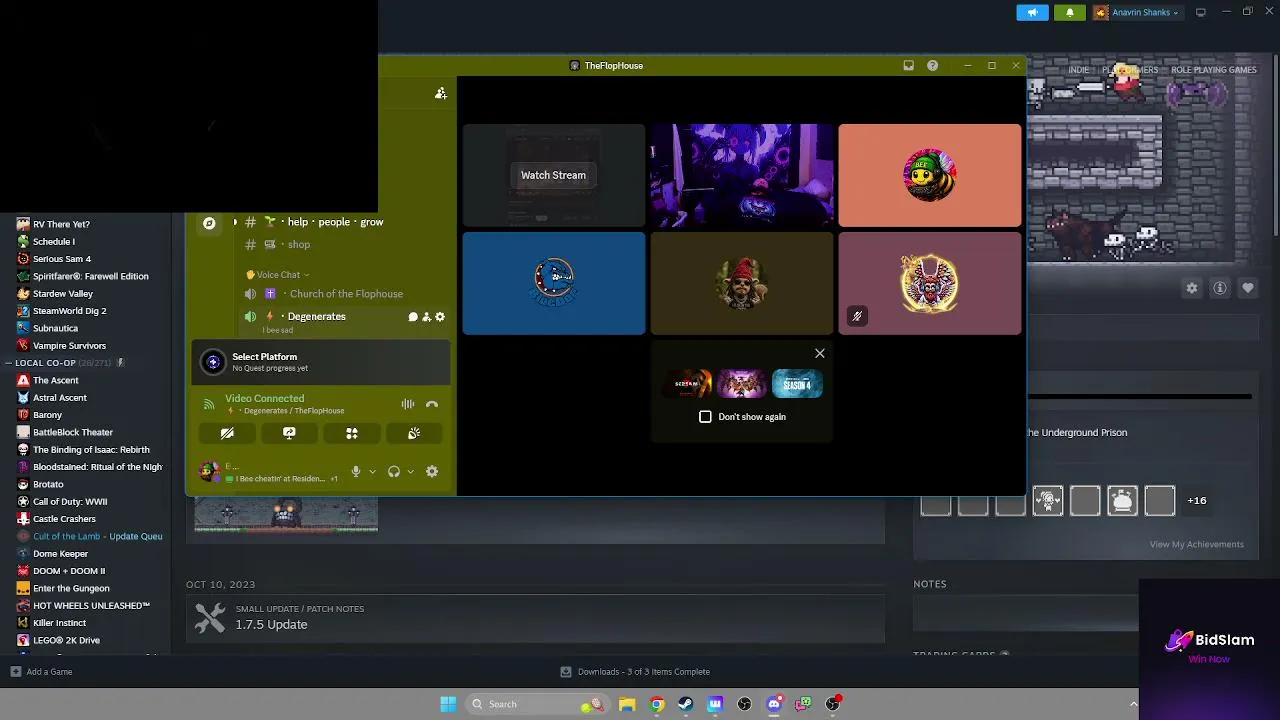The height and width of the screenshot is (720, 1280).
Task: Open Steam announcements megaphone button
Action: [x=1032, y=12]
